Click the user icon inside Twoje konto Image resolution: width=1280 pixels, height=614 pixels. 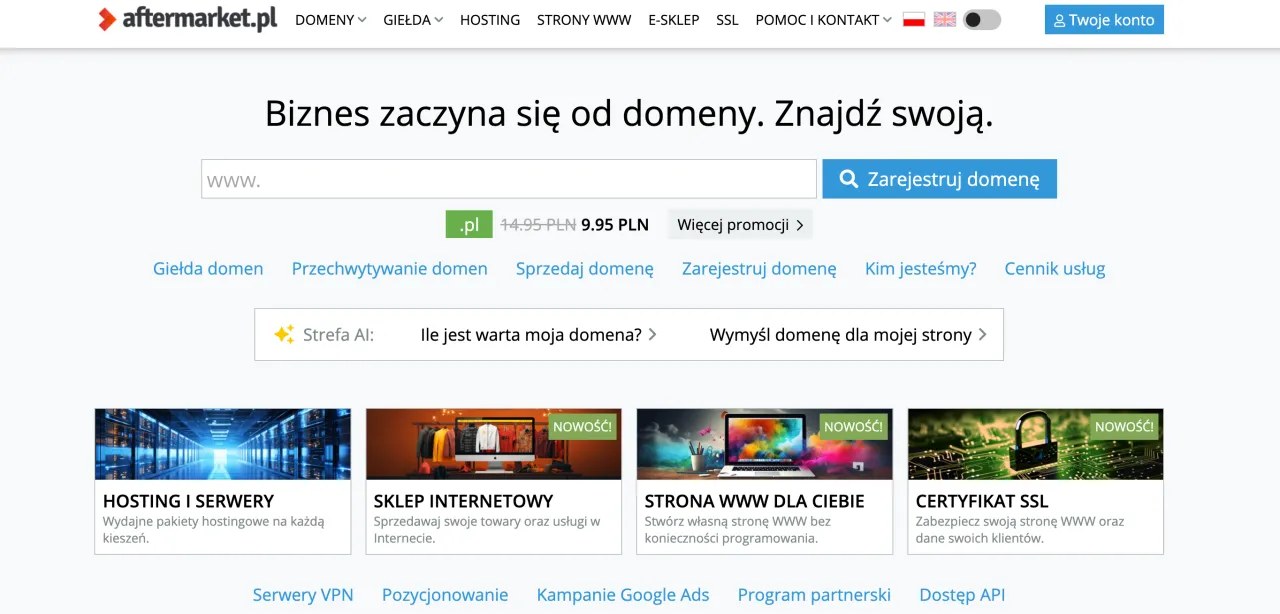click(1058, 19)
